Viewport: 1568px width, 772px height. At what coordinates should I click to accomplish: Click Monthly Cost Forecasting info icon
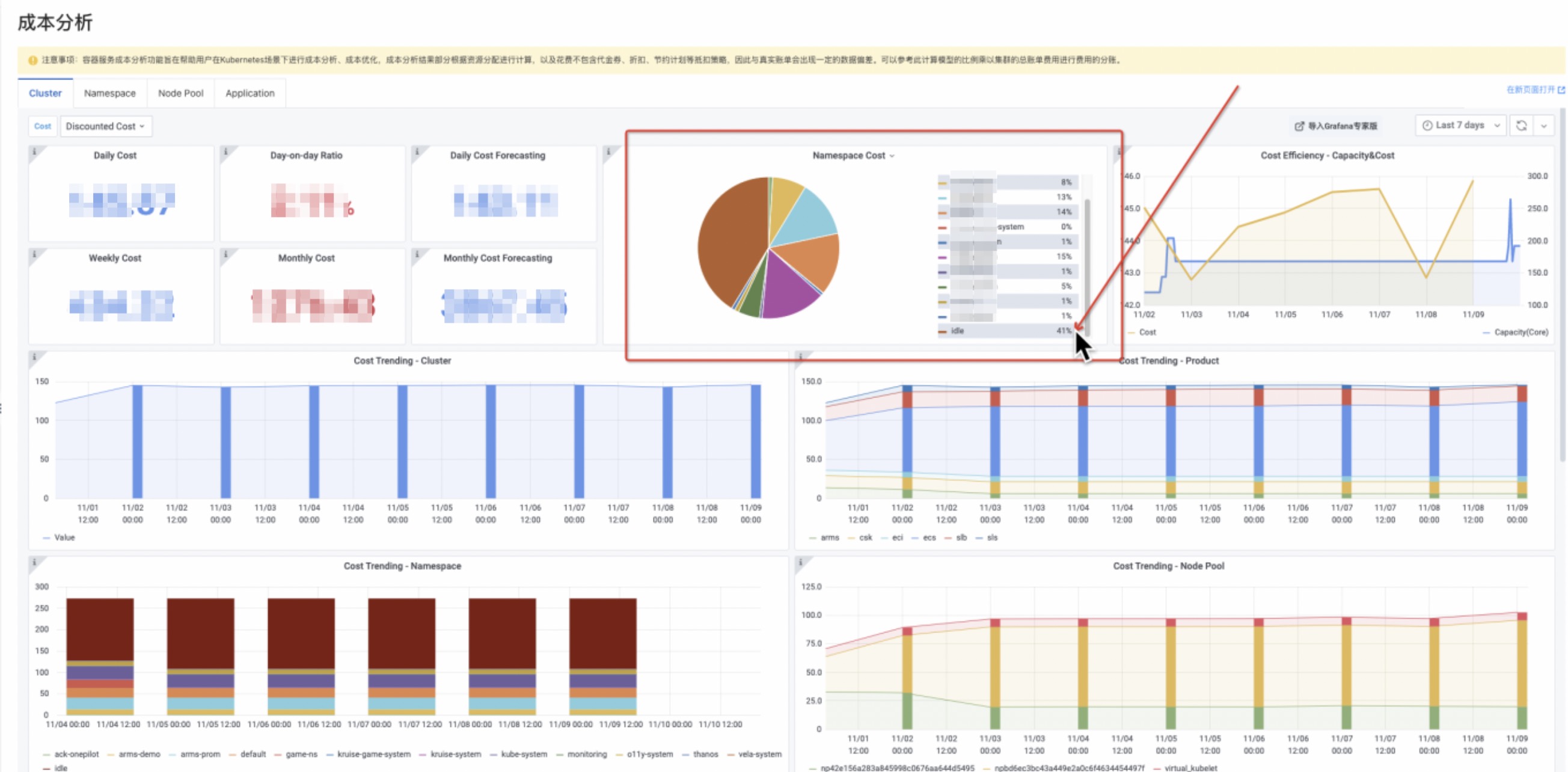tap(418, 254)
